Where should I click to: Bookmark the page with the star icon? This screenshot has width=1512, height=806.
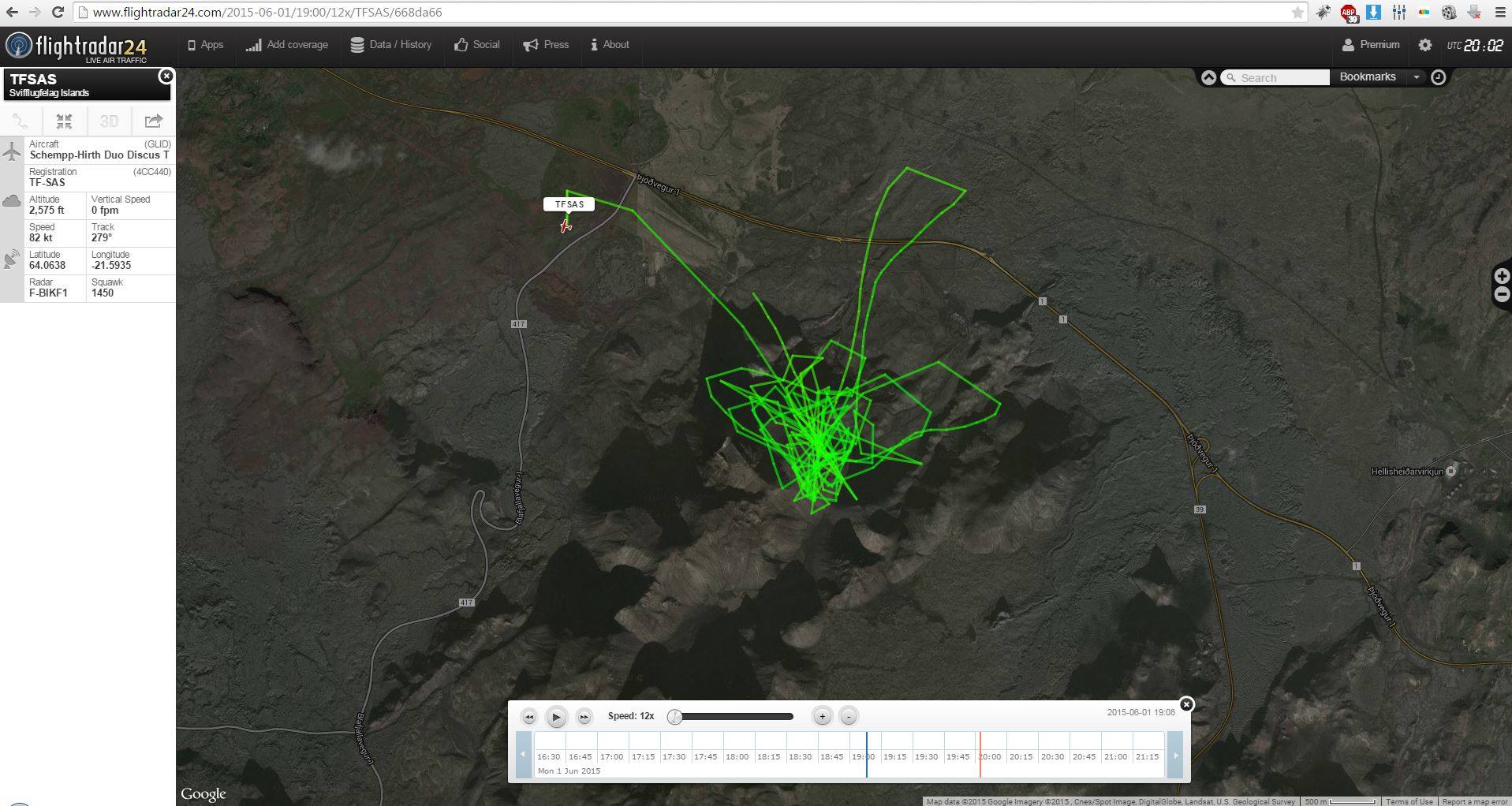(x=1297, y=12)
